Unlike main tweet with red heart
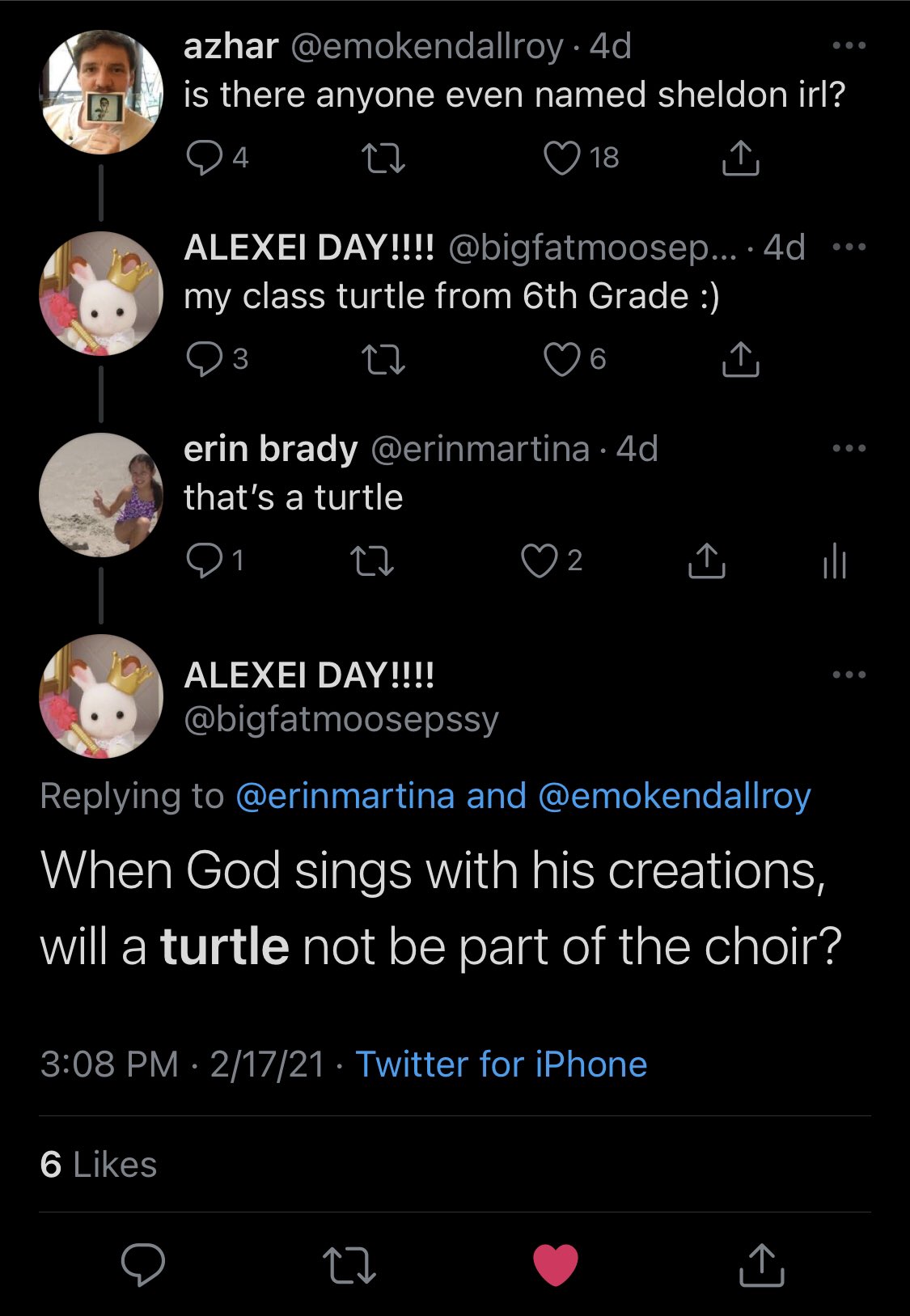 (x=555, y=1264)
